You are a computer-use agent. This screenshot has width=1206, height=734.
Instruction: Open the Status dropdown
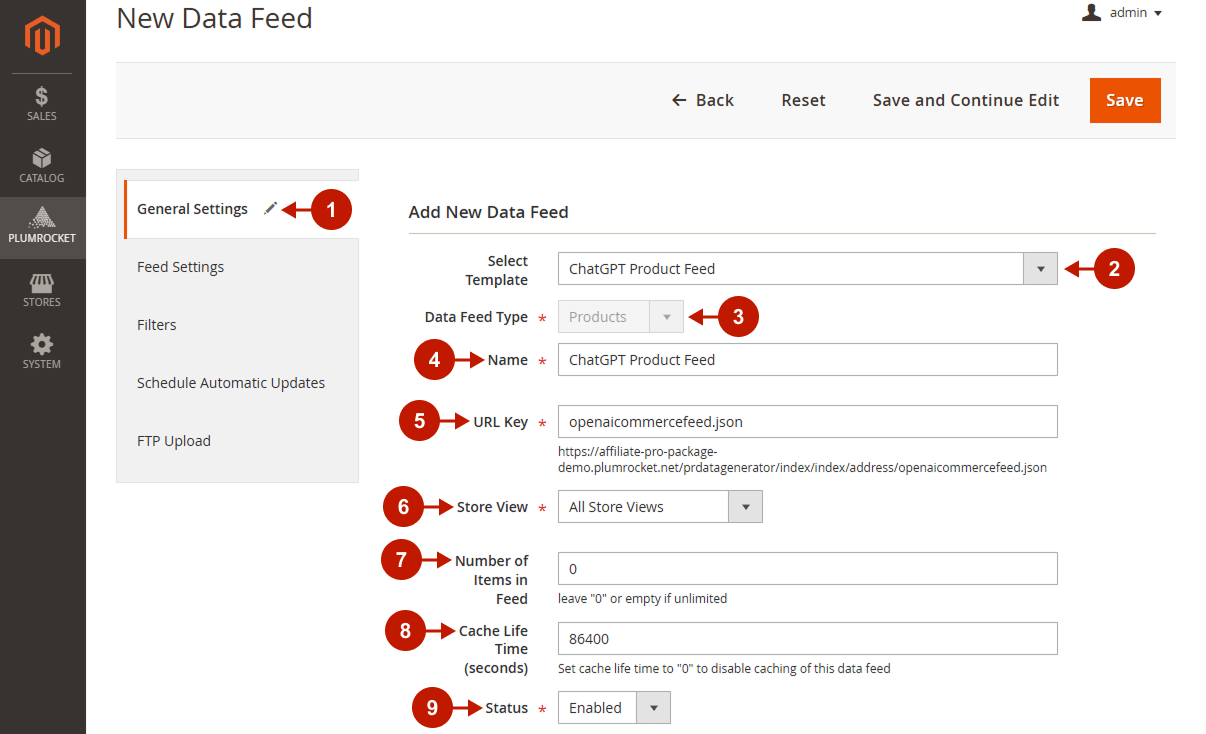[653, 707]
